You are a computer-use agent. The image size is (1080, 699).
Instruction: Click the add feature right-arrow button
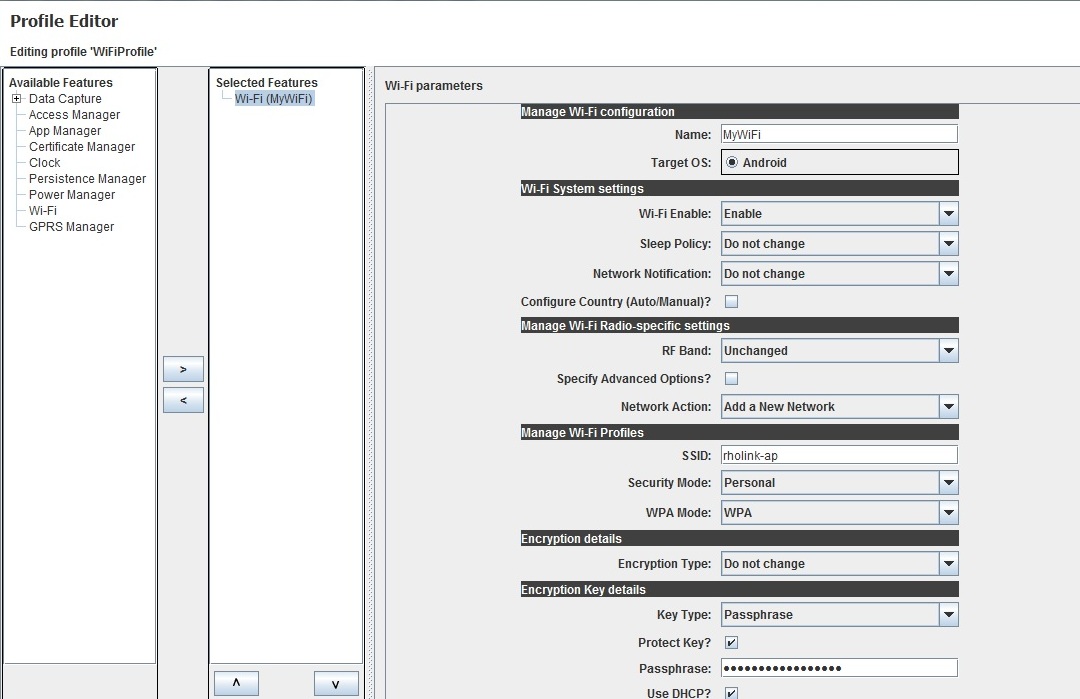(183, 369)
